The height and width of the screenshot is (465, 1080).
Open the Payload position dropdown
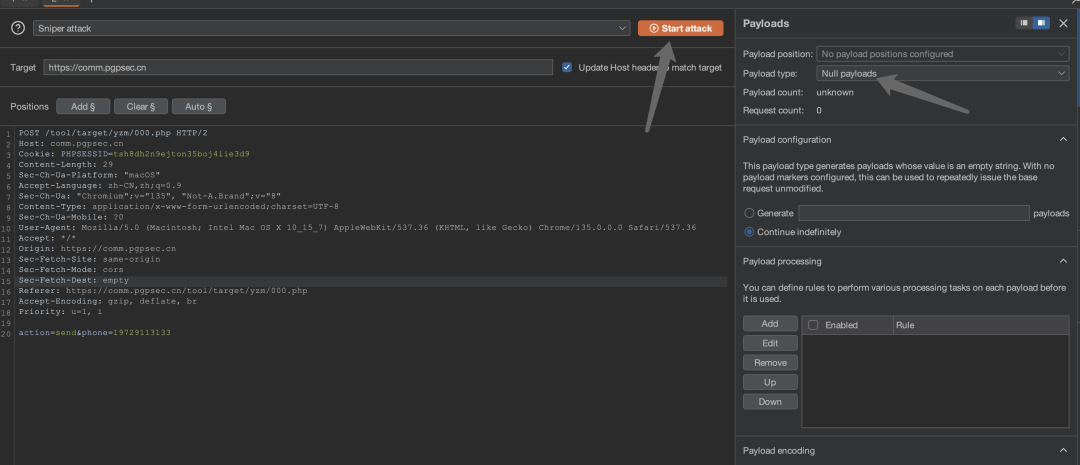(x=942, y=54)
